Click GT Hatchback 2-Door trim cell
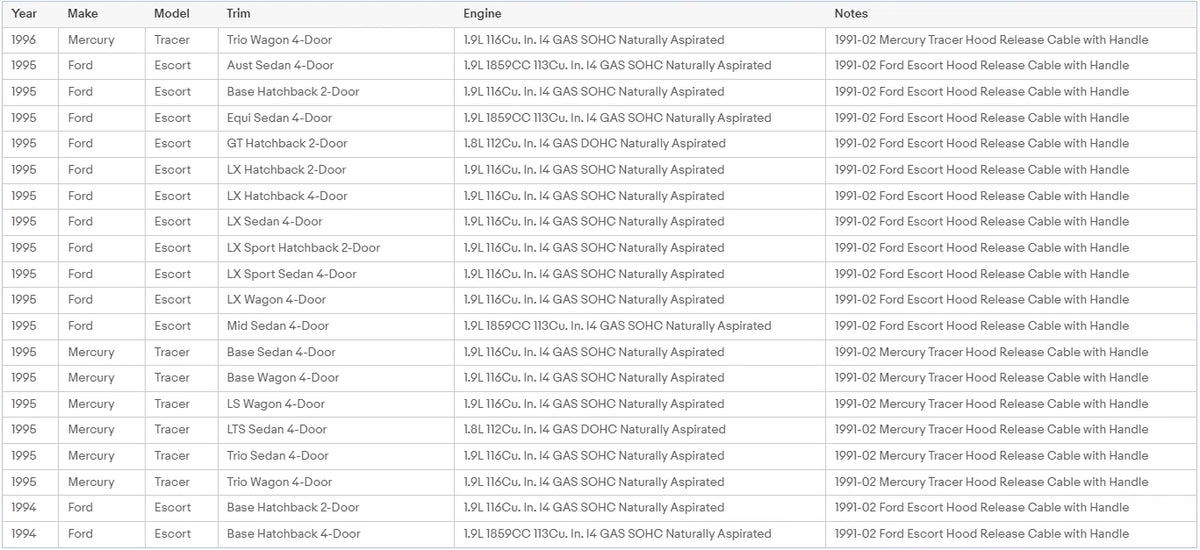Screen dimensions: 1200x550 pyautogui.click(x=336, y=144)
